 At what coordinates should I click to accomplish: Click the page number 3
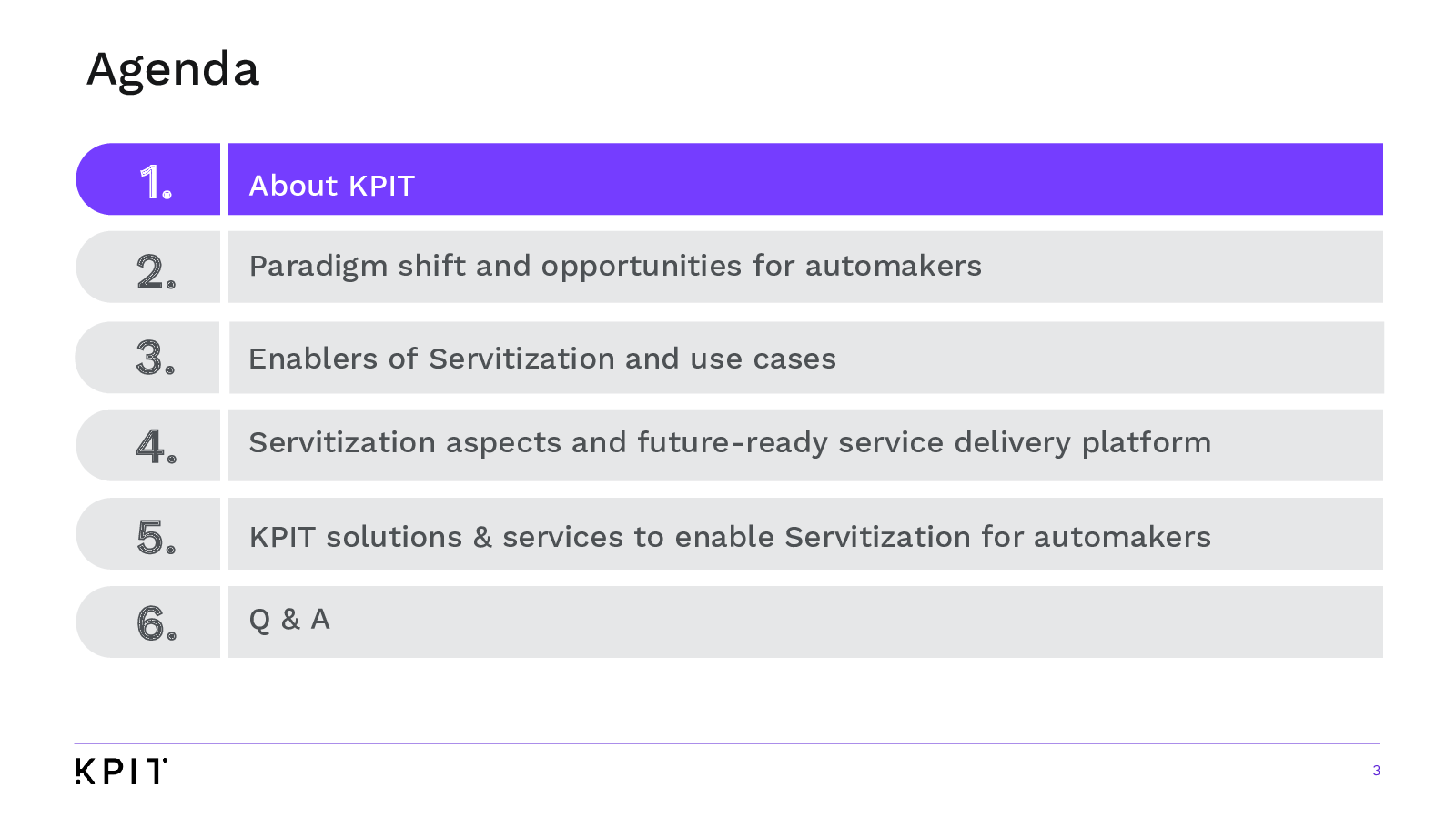point(1376,771)
